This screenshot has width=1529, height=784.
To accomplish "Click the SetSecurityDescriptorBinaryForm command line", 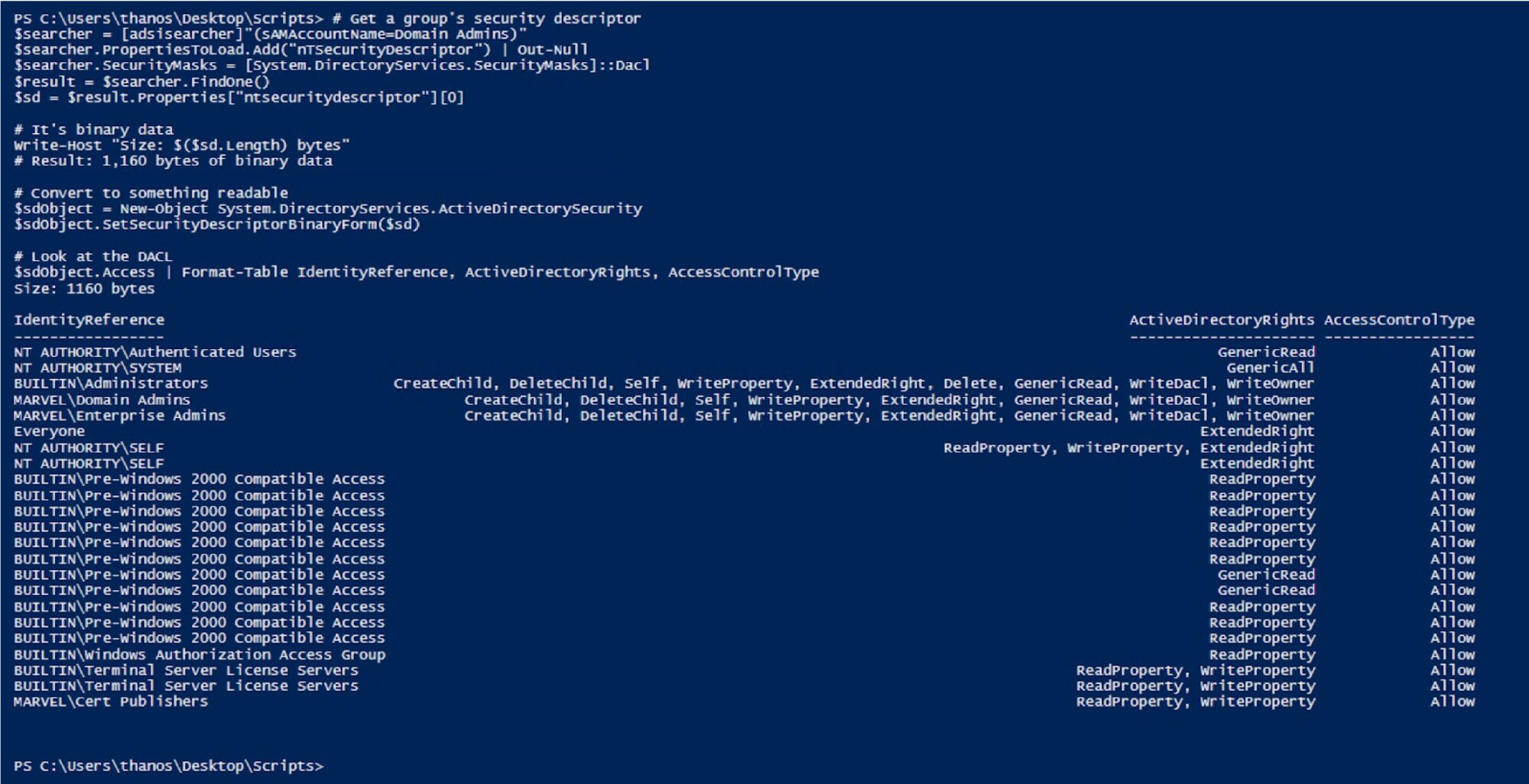I will tap(217, 225).
